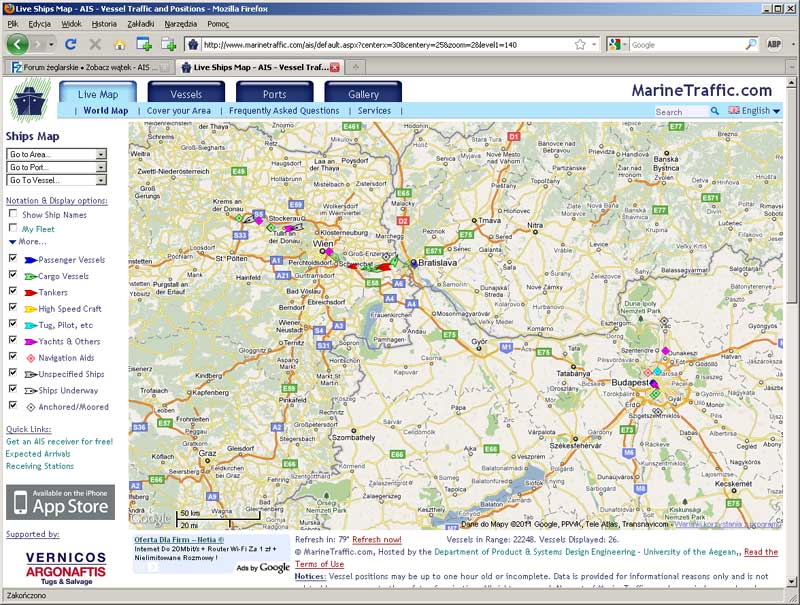Uncheck Cargo Vessels checkbox

13,275
